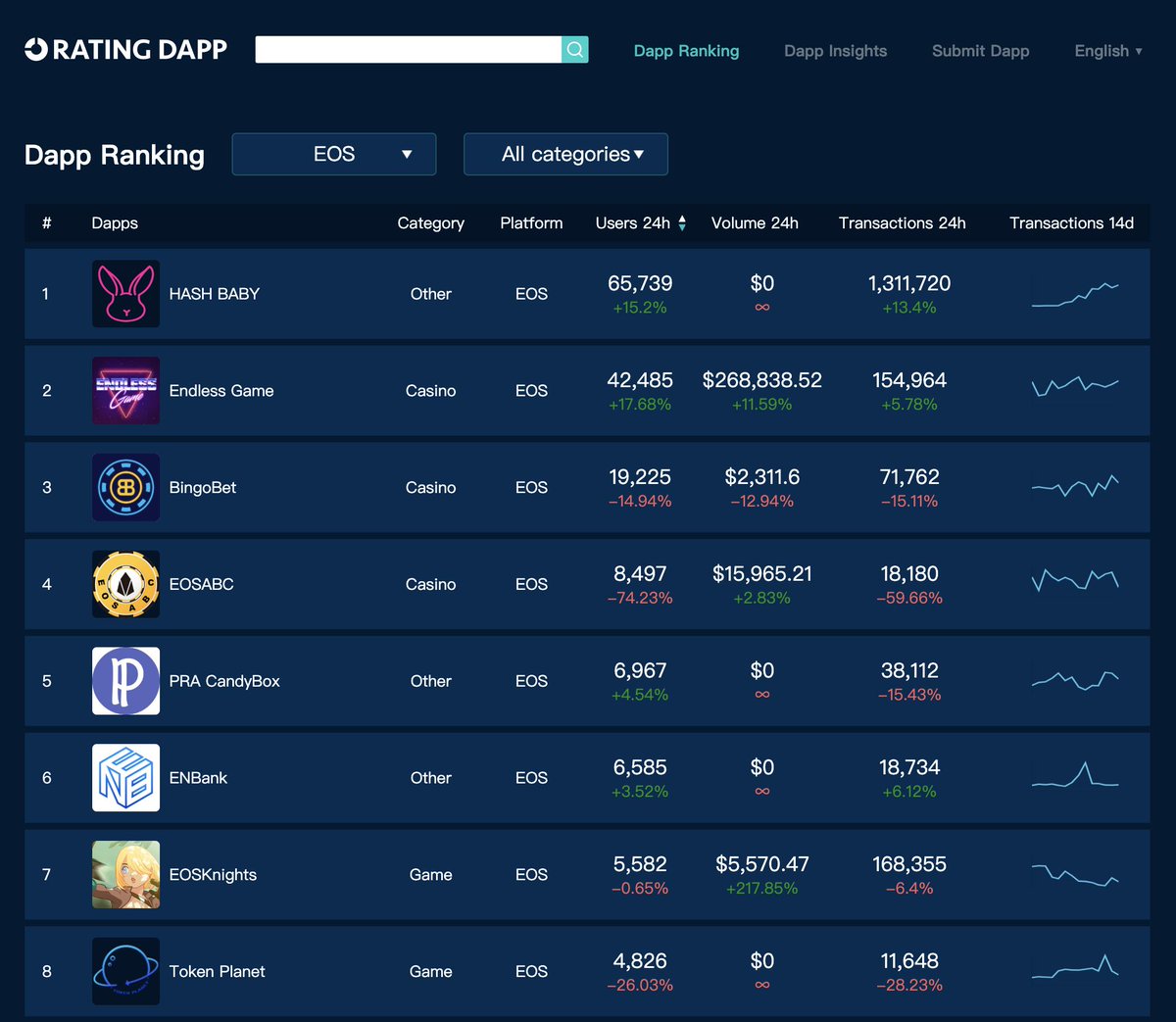Click the PRA CandyBox purple icon
This screenshot has height=1022, width=1176.
125,681
